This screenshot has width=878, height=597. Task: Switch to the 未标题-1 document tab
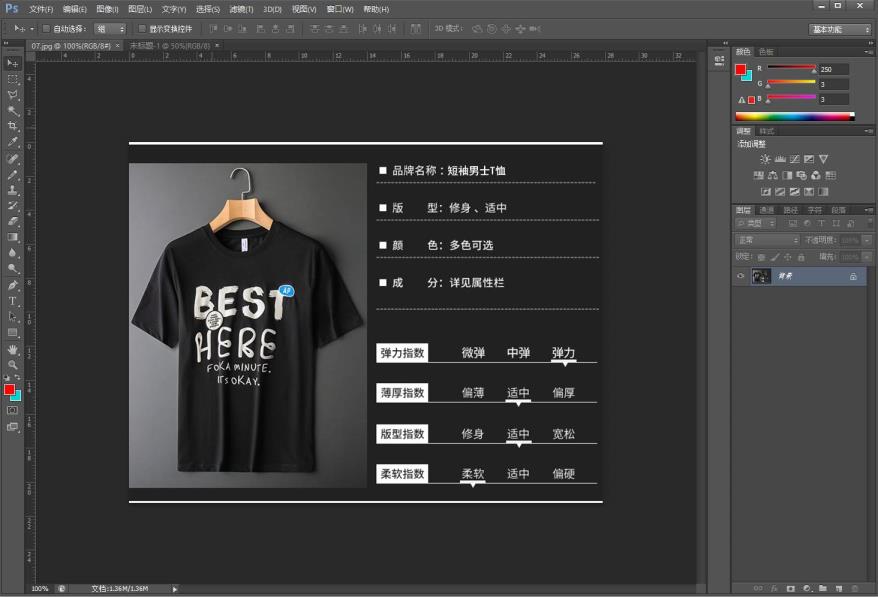coord(170,45)
